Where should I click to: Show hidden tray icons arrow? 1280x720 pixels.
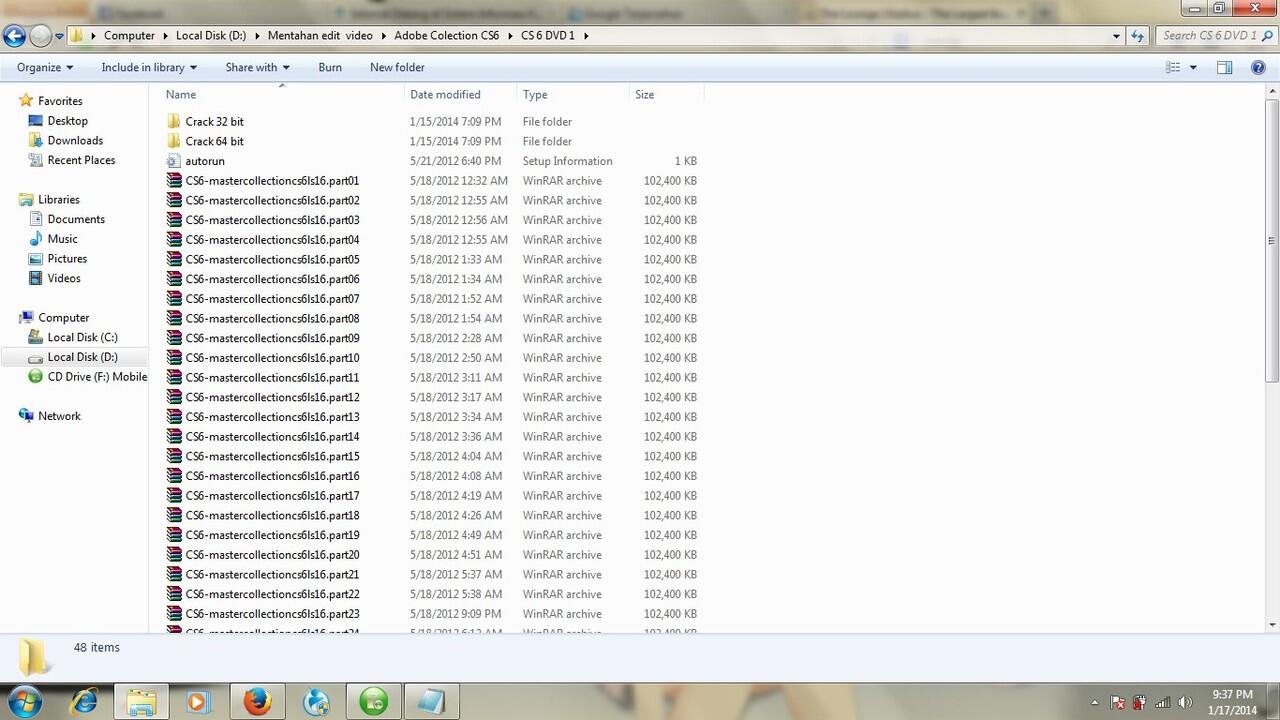click(x=1095, y=703)
